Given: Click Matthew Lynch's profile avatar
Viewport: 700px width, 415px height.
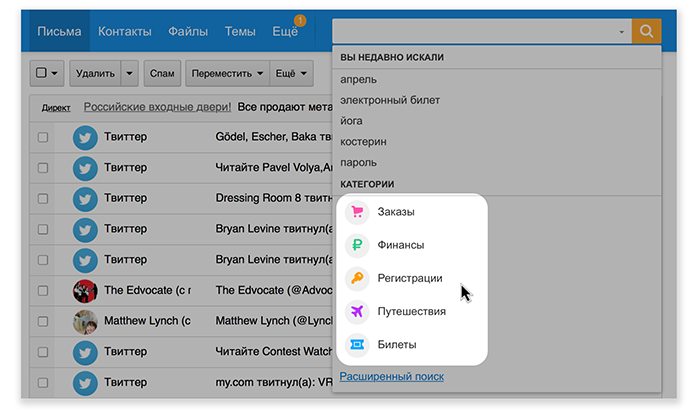Looking at the screenshot, I should pyautogui.click(x=85, y=322).
